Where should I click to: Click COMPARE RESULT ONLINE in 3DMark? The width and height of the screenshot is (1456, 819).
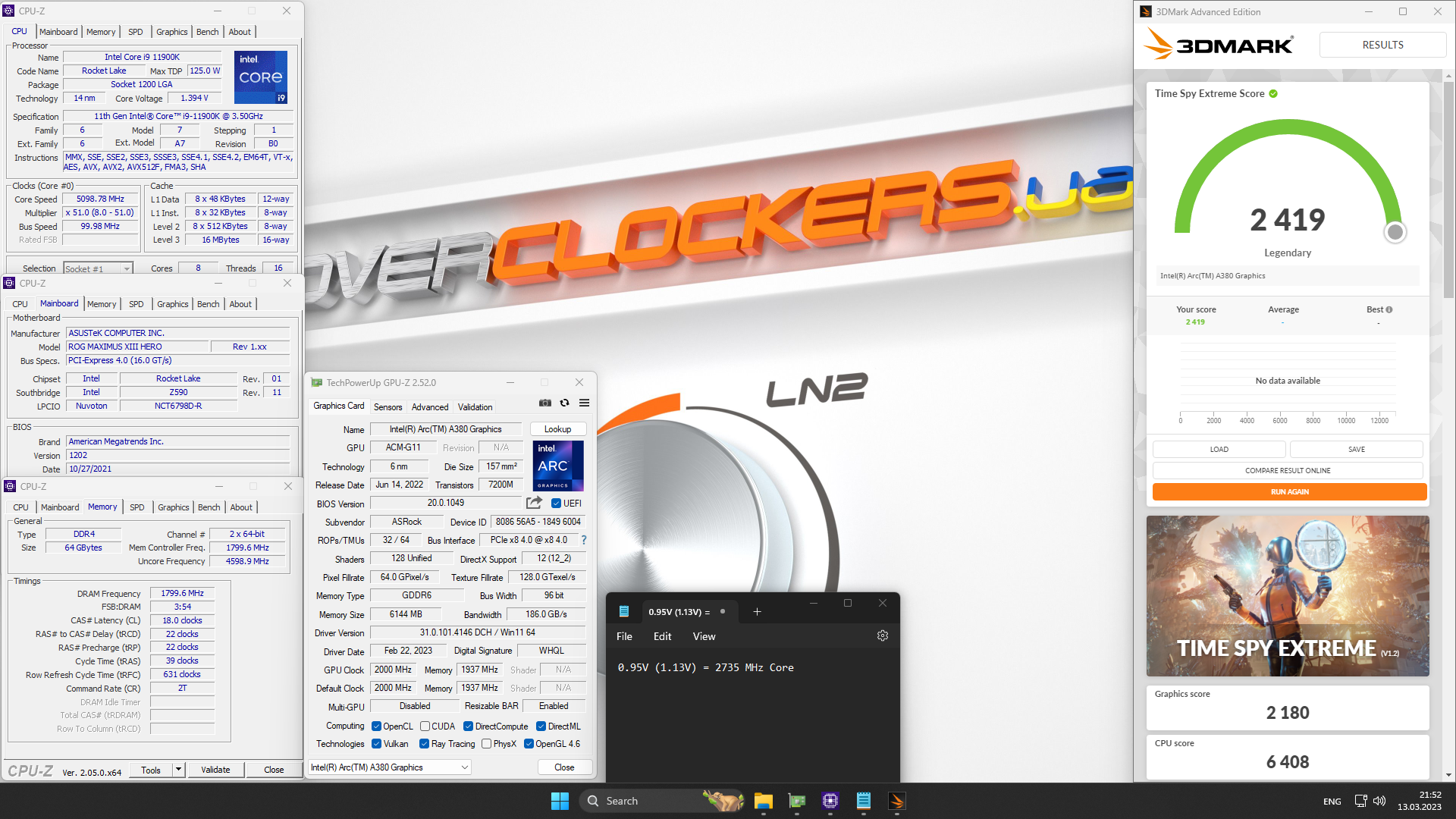1288,470
